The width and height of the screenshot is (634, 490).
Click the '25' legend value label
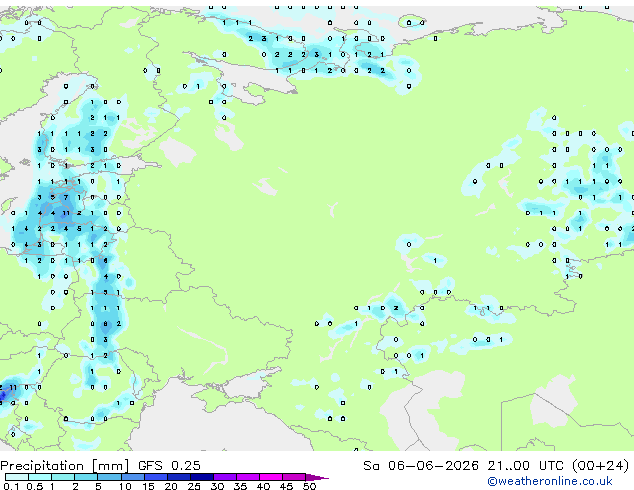pos(194,486)
